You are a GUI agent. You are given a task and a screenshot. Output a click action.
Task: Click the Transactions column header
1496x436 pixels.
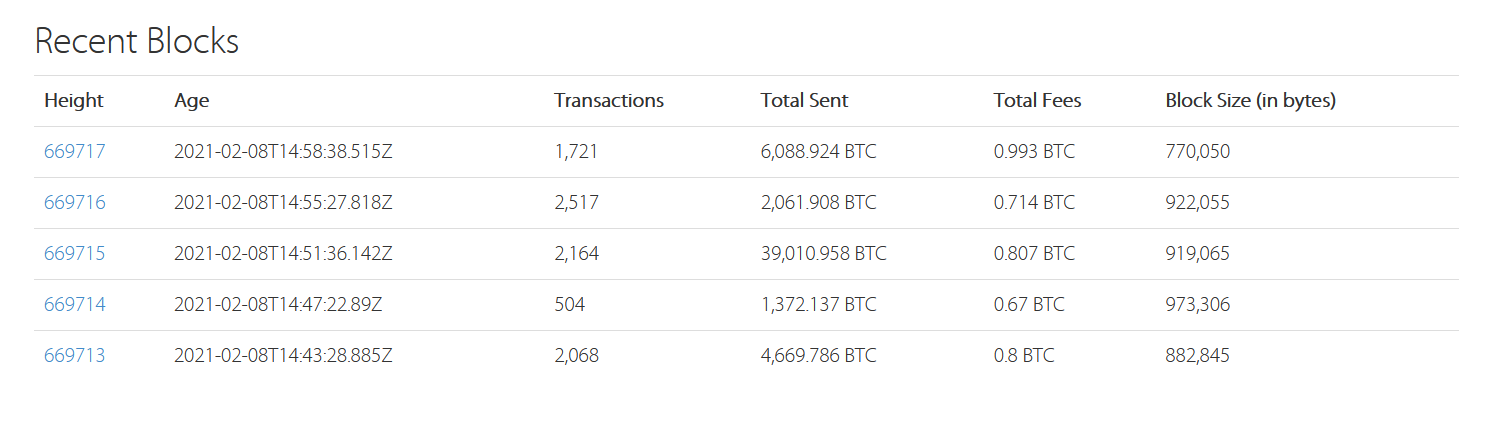click(x=609, y=101)
